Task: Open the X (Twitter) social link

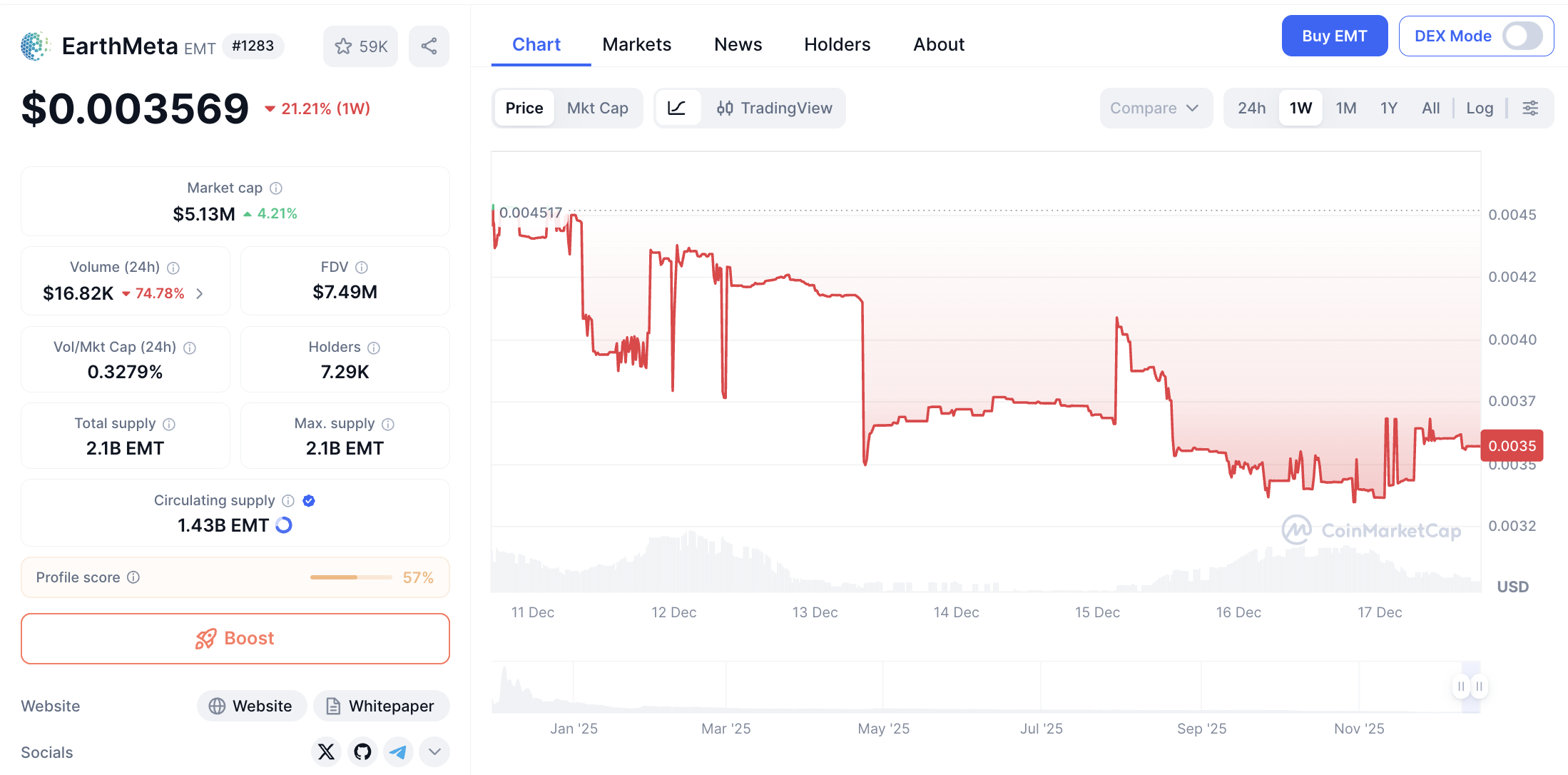Action: (326, 751)
